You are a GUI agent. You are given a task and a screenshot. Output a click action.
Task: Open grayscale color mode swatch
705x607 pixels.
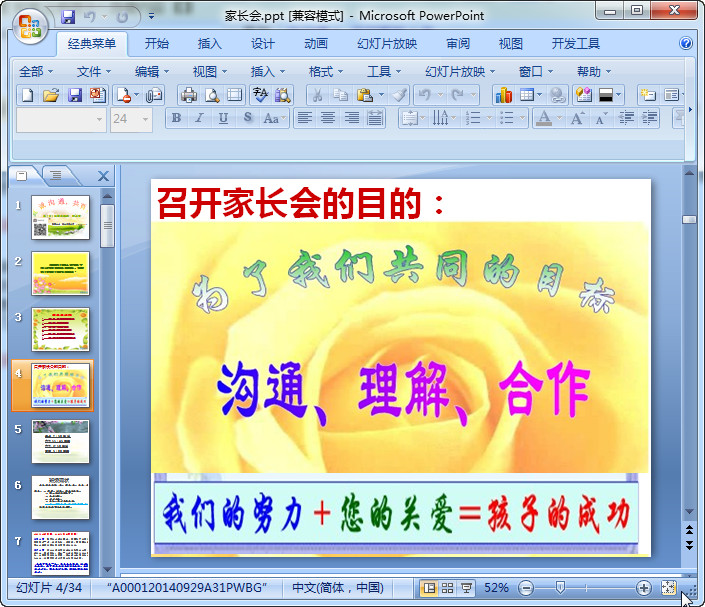click(606, 95)
